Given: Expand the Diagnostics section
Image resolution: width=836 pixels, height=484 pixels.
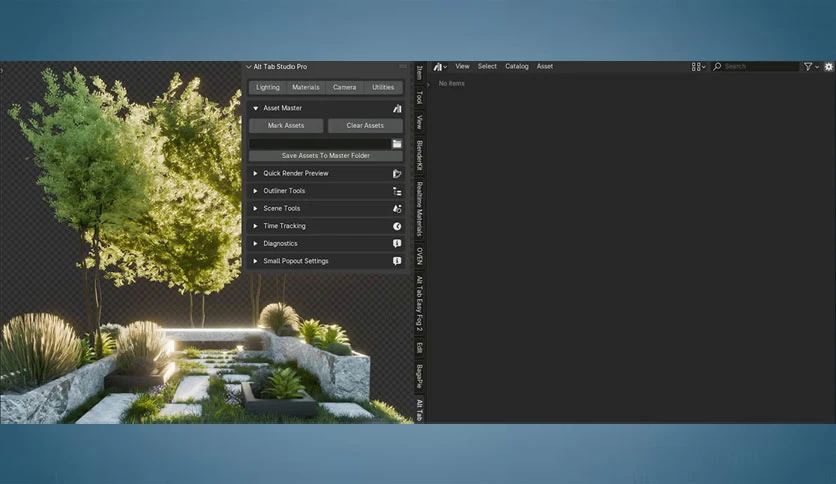Looking at the screenshot, I should coord(255,244).
